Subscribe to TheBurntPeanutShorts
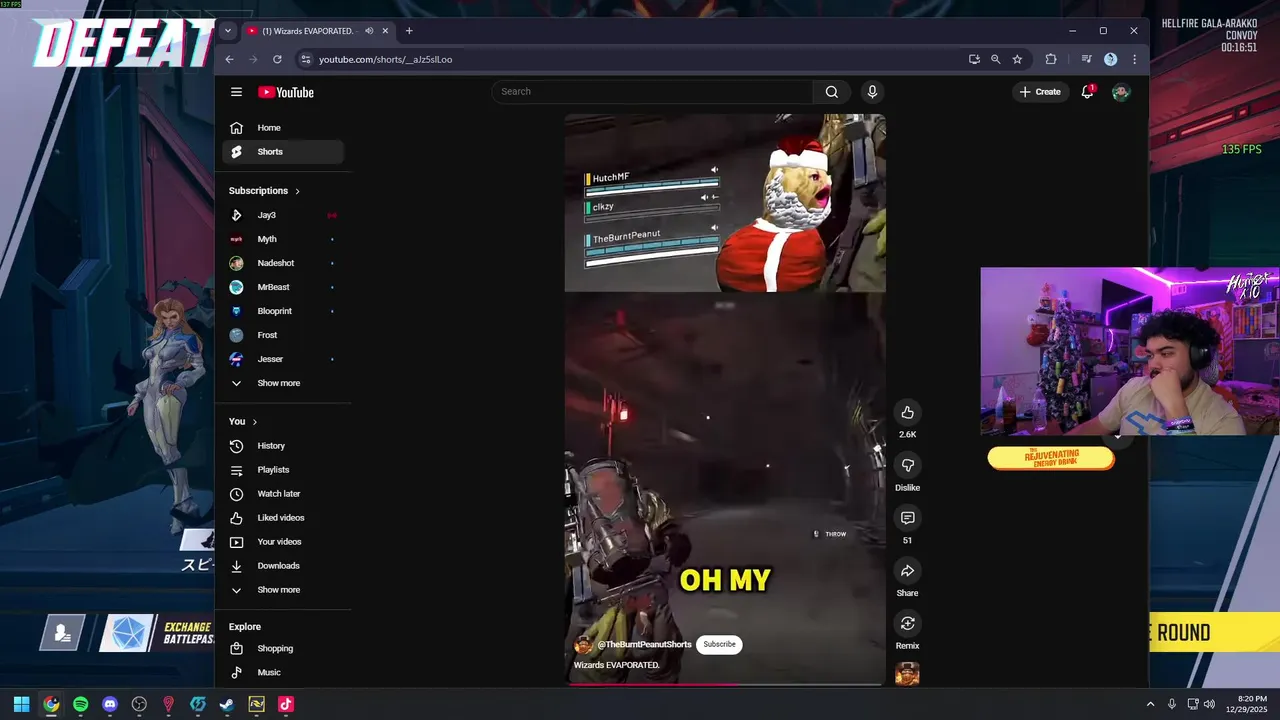This screenshot has height=720, width=1280. click(x=719, y=645)
